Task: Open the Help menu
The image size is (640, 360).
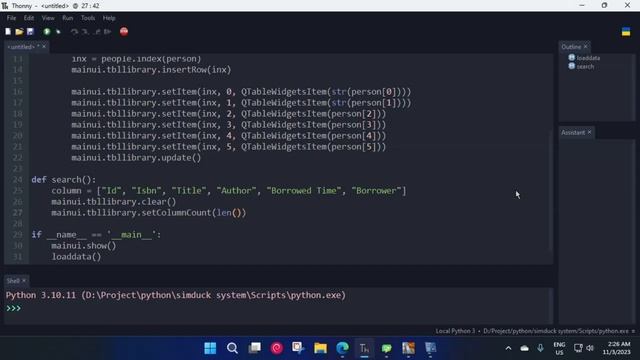Action: pos(109,18)
